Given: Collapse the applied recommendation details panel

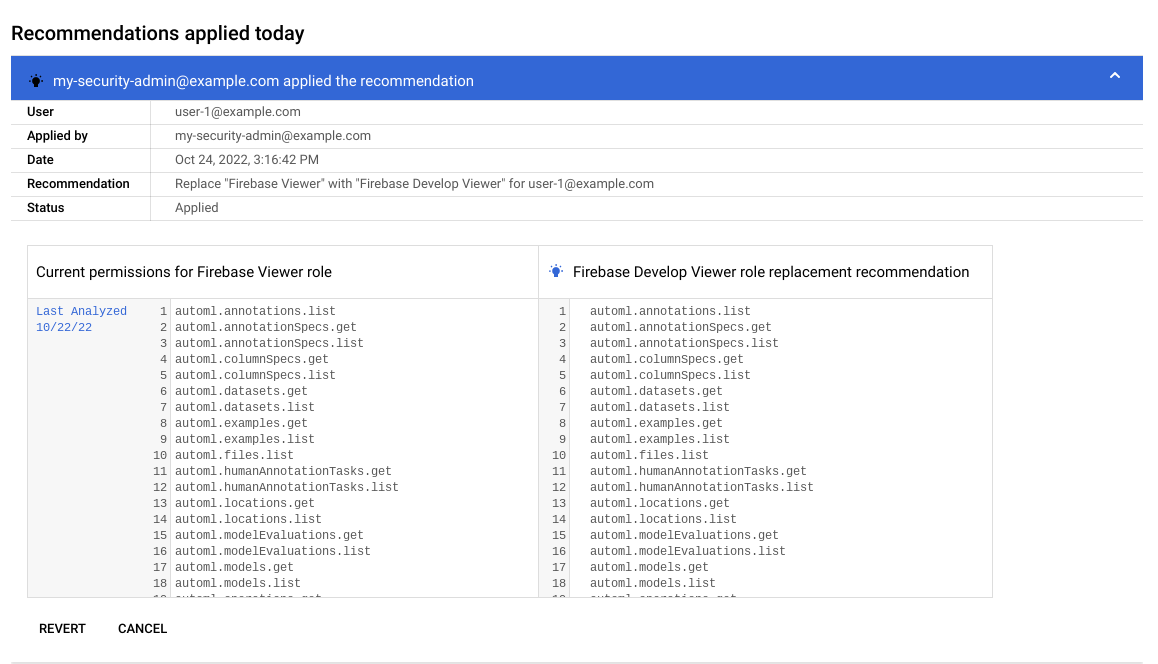Looking at the screenshot, I should click(1114, 75).
